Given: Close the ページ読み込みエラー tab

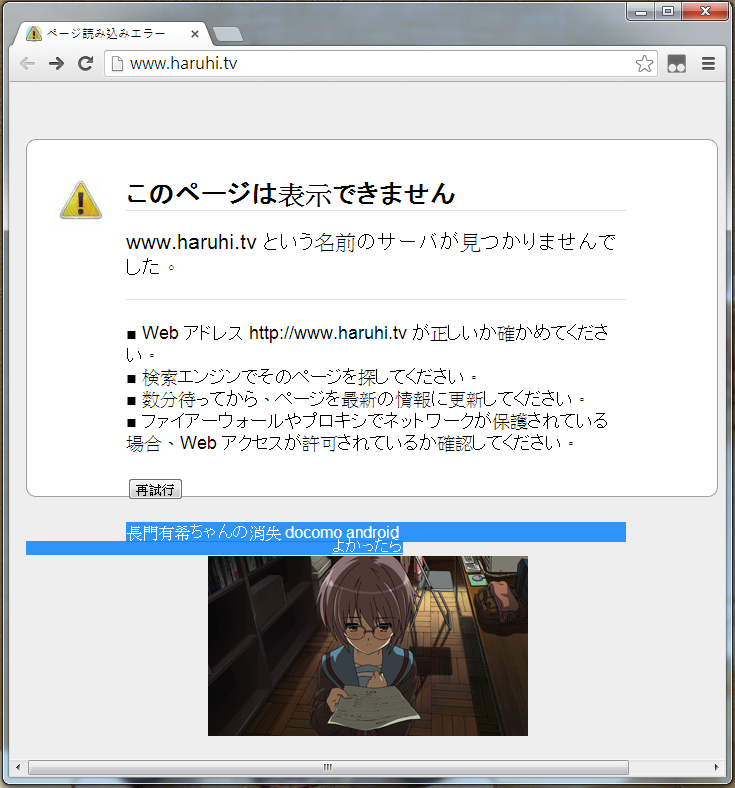Looking at the screenshot, I should pos(195,34).
